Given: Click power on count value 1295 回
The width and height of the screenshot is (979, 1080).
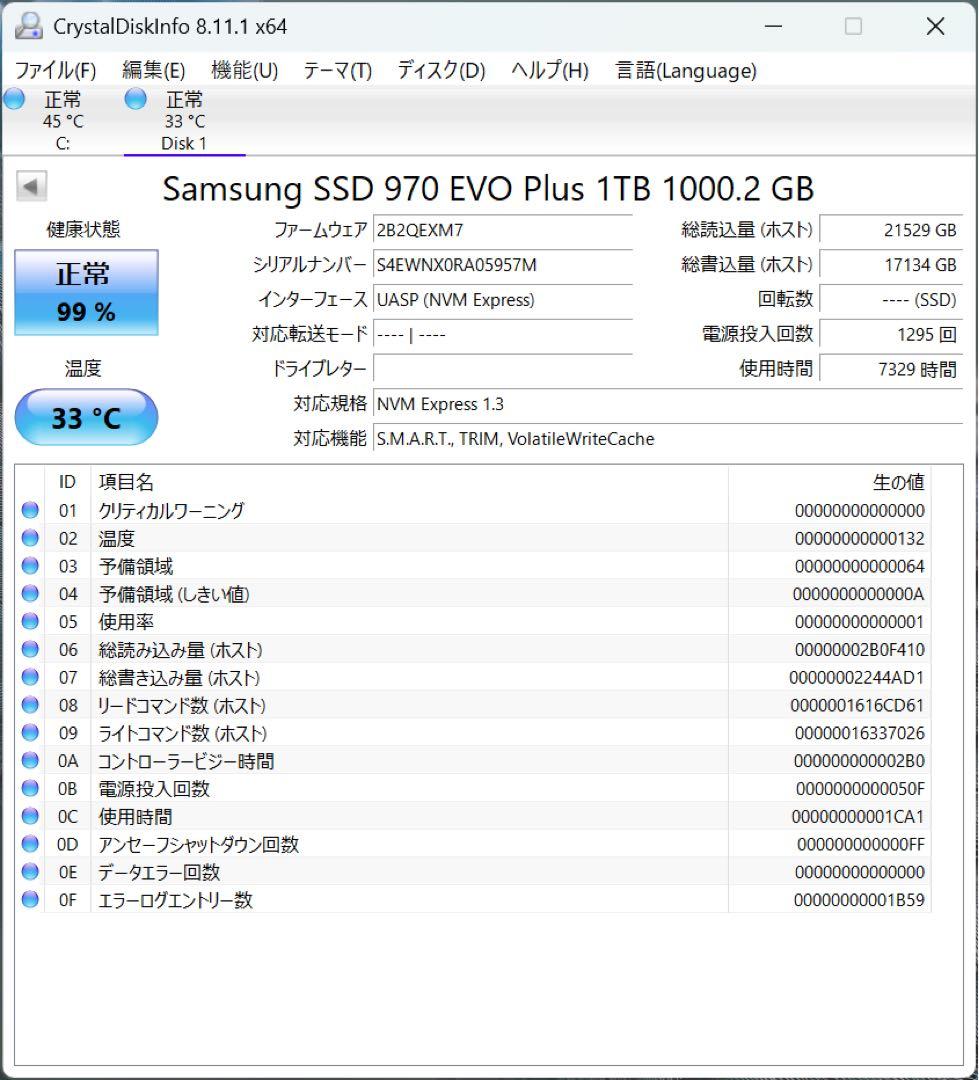Looking at the screenshot, I should (891, 335).
